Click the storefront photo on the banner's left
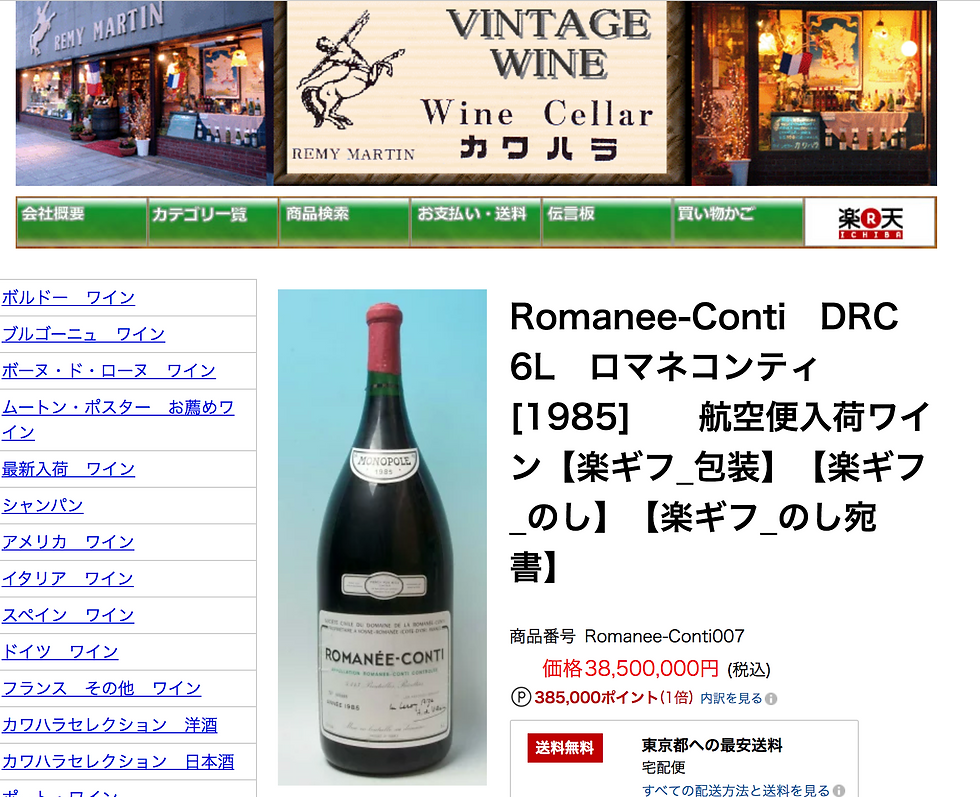Image resolution: width=980 pixels, height=797 pixels. [x=144, y=93]
